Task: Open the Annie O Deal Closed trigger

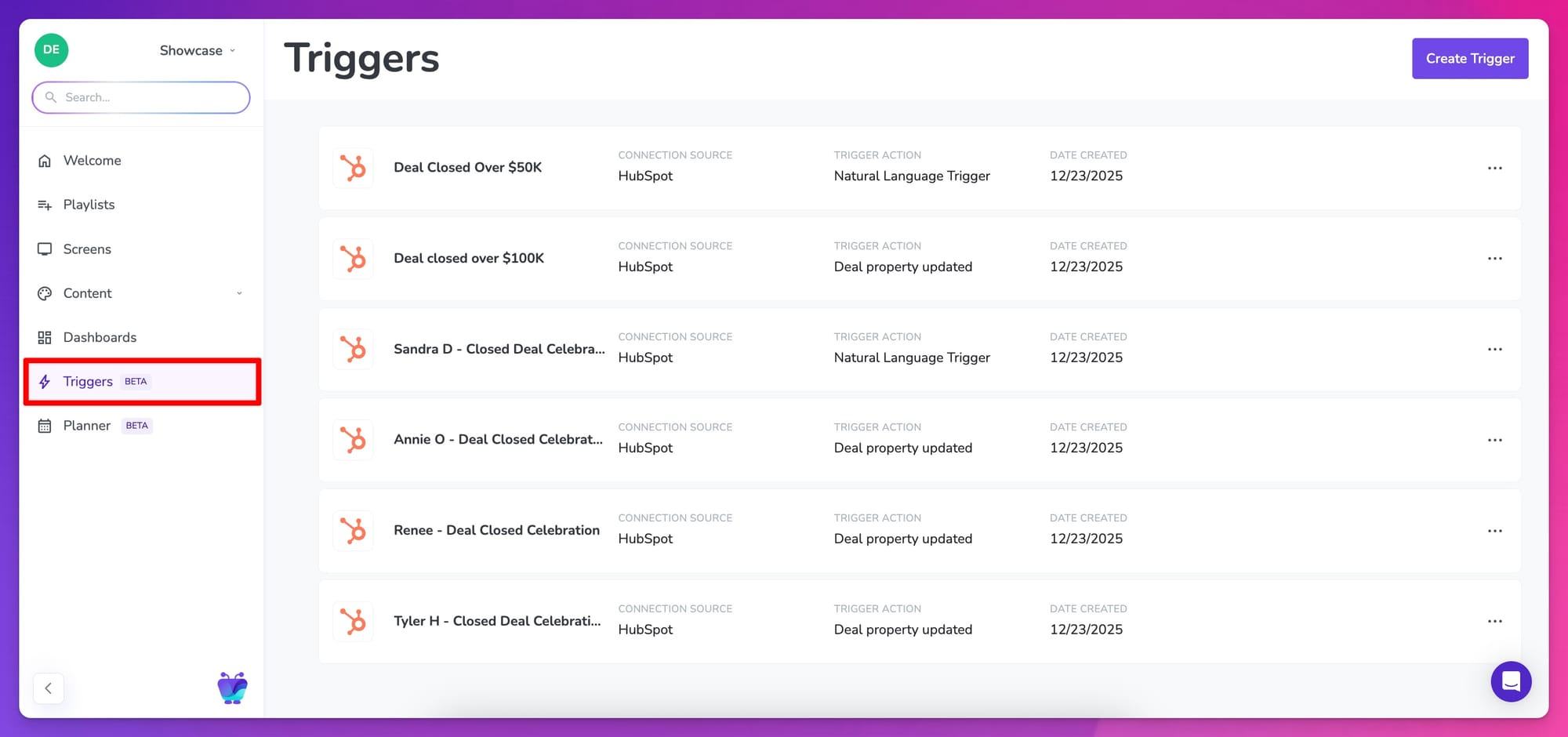Action: point(498,440)
